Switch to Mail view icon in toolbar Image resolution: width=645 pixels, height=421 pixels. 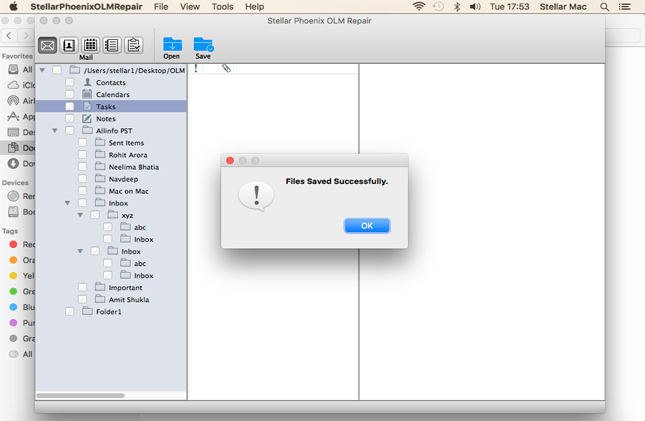(47, 45)
